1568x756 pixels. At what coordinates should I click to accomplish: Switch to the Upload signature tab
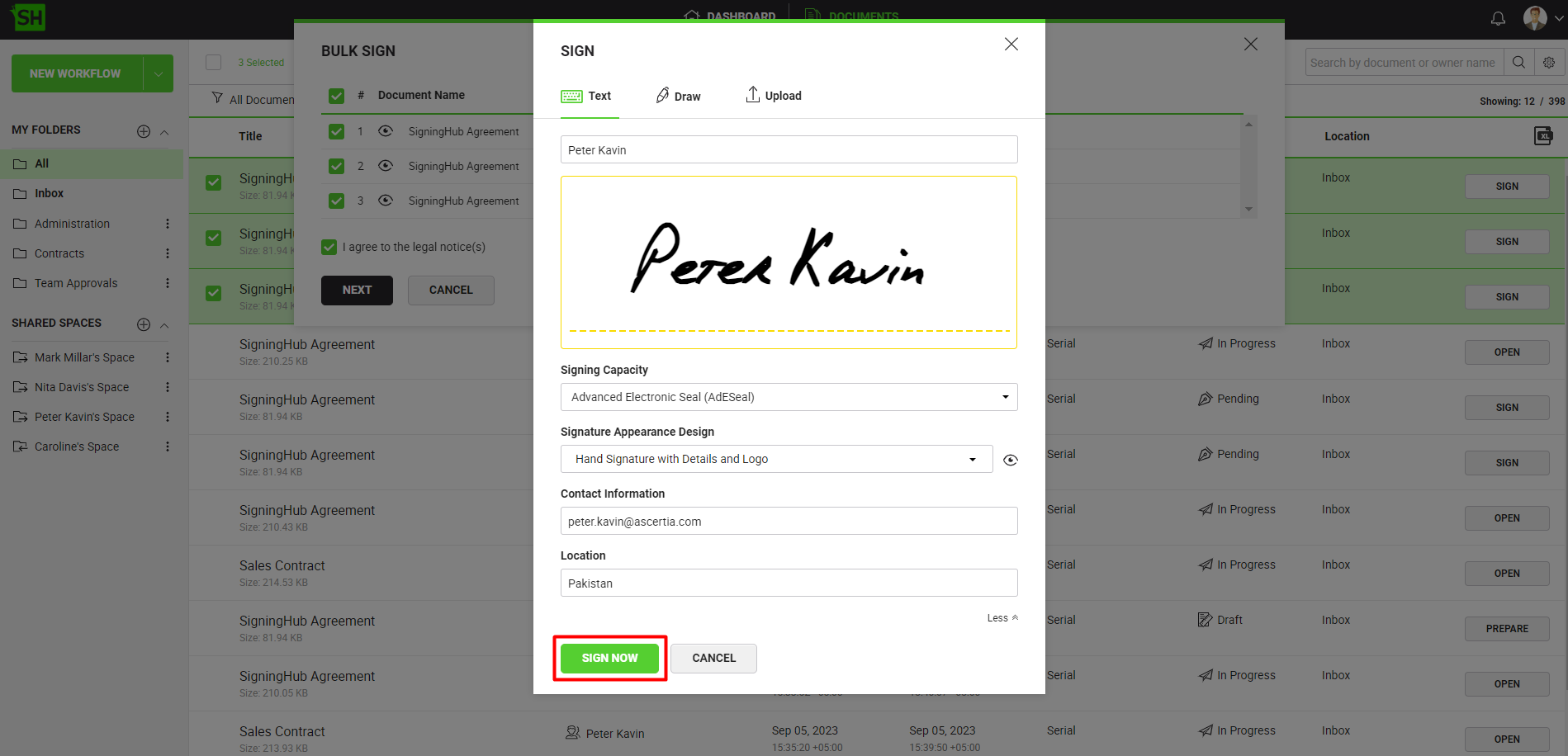click(774, 96)
